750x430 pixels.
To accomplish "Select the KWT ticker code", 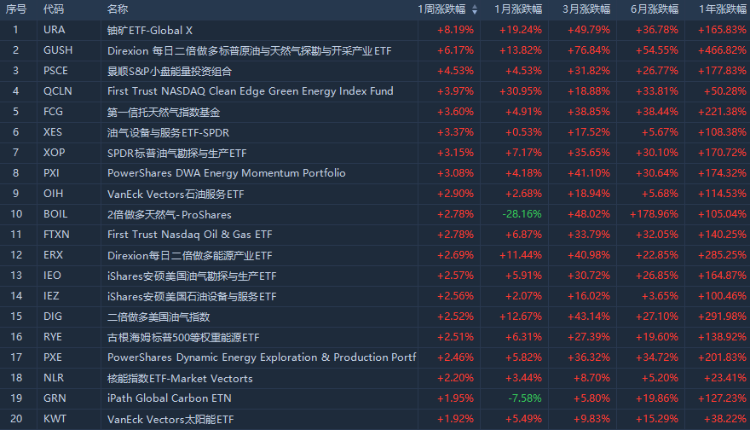I will pos(55,419).
